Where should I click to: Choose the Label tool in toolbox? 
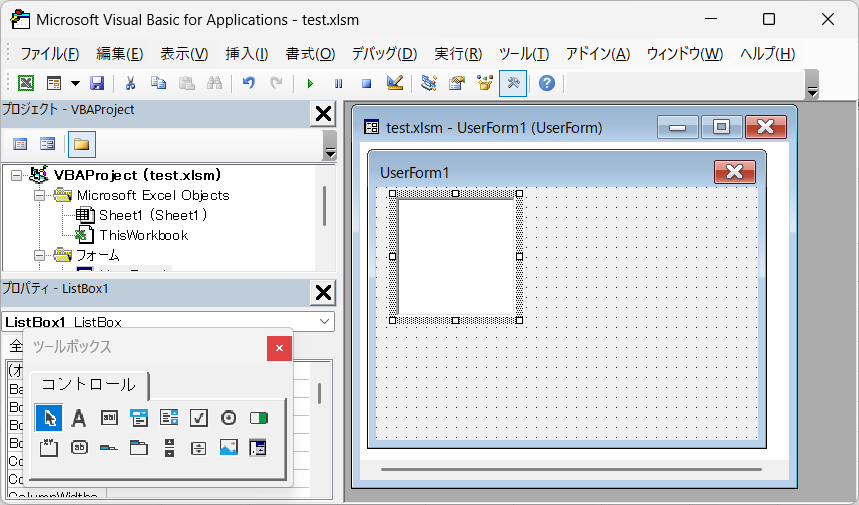[x=79, y=418]
